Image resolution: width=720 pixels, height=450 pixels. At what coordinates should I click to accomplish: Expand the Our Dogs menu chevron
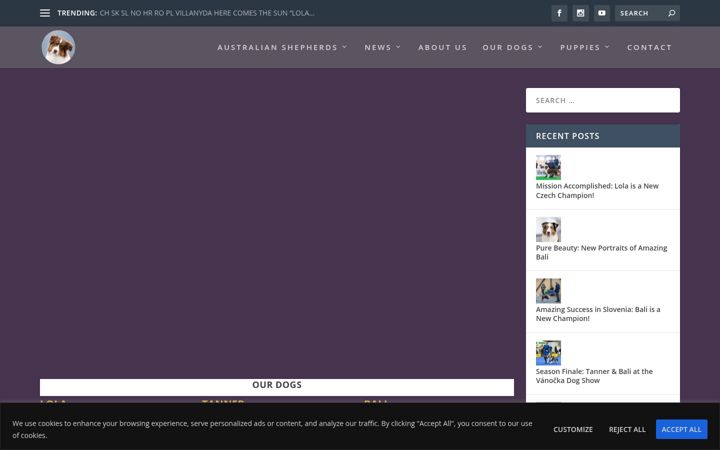(x=540, y=47)
